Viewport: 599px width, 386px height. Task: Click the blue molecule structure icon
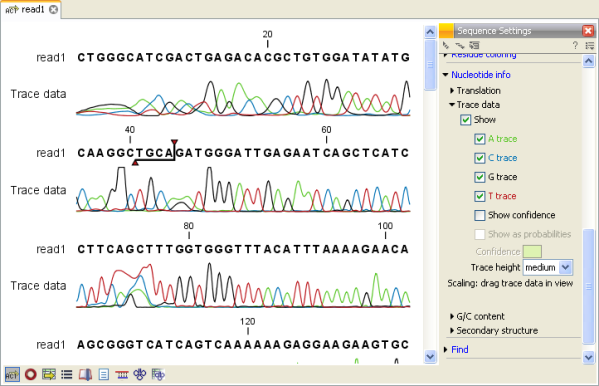pyautogui.click(x=140, y=374)
